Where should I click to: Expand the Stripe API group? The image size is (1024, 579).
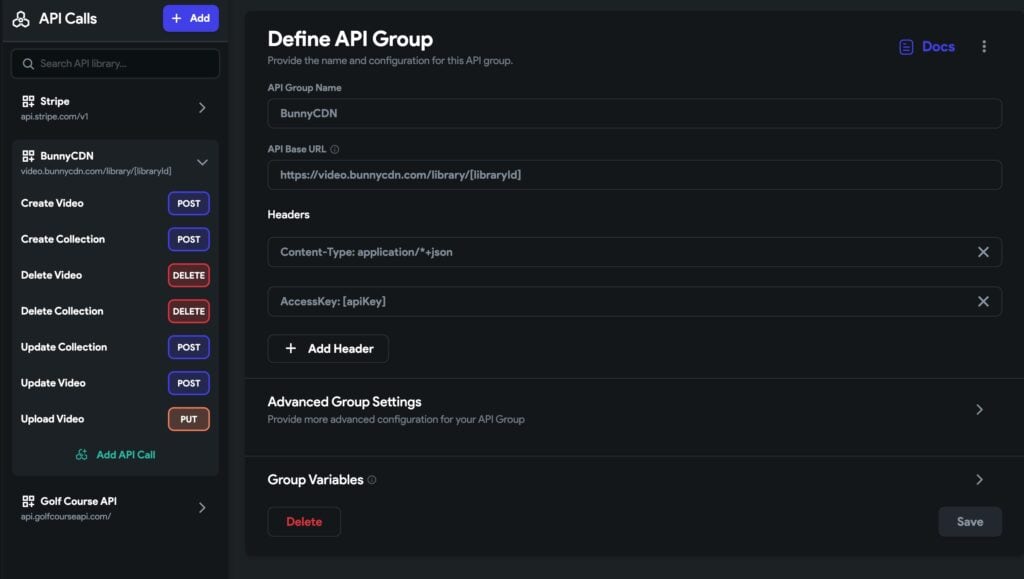pyautogui.click(x=202, y=108)
